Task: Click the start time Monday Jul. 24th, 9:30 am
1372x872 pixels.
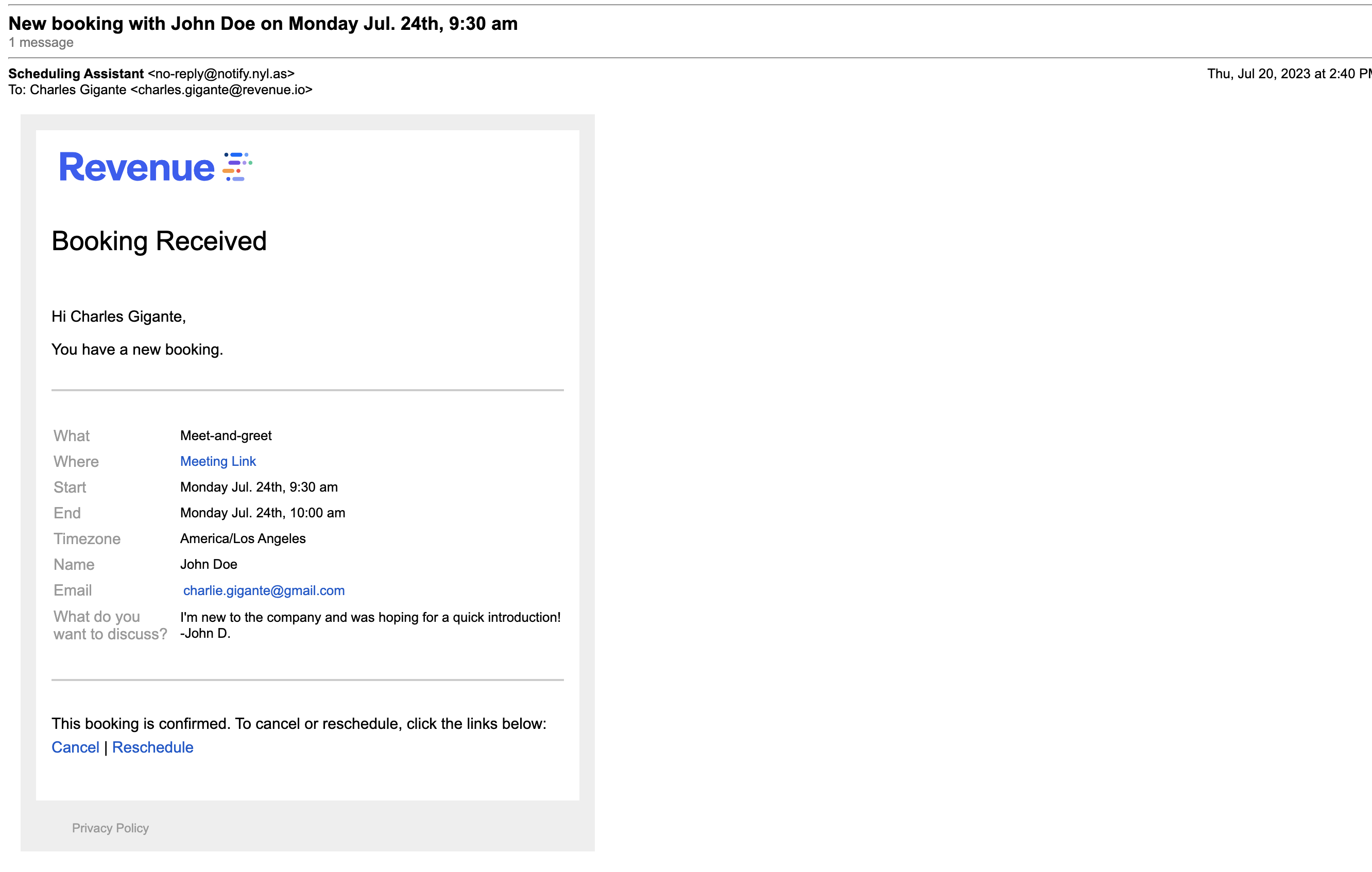Action: pyautogui.click(x=259, y=487)
